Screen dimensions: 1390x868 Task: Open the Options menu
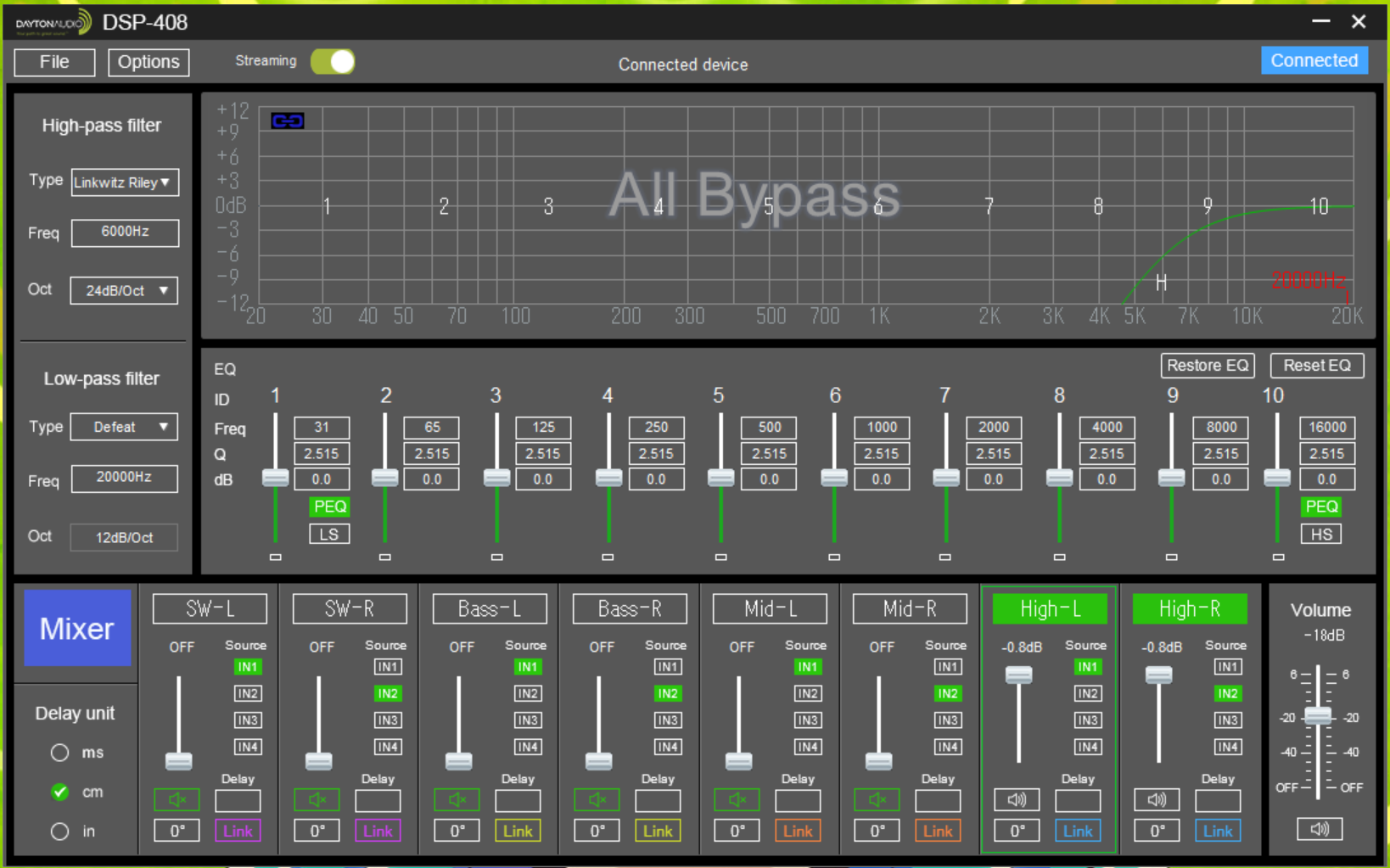(149, 62)
